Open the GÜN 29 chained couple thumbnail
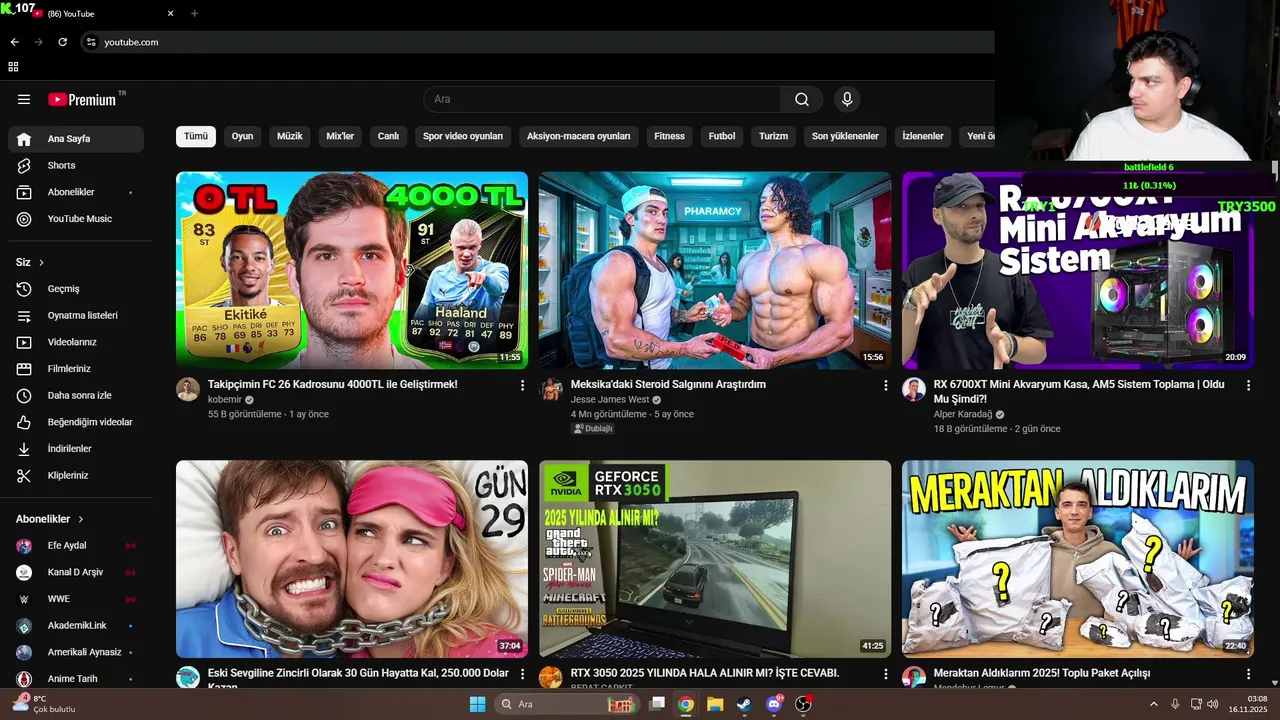Viewport: 1280px width, 720px height. coord(352,558)
